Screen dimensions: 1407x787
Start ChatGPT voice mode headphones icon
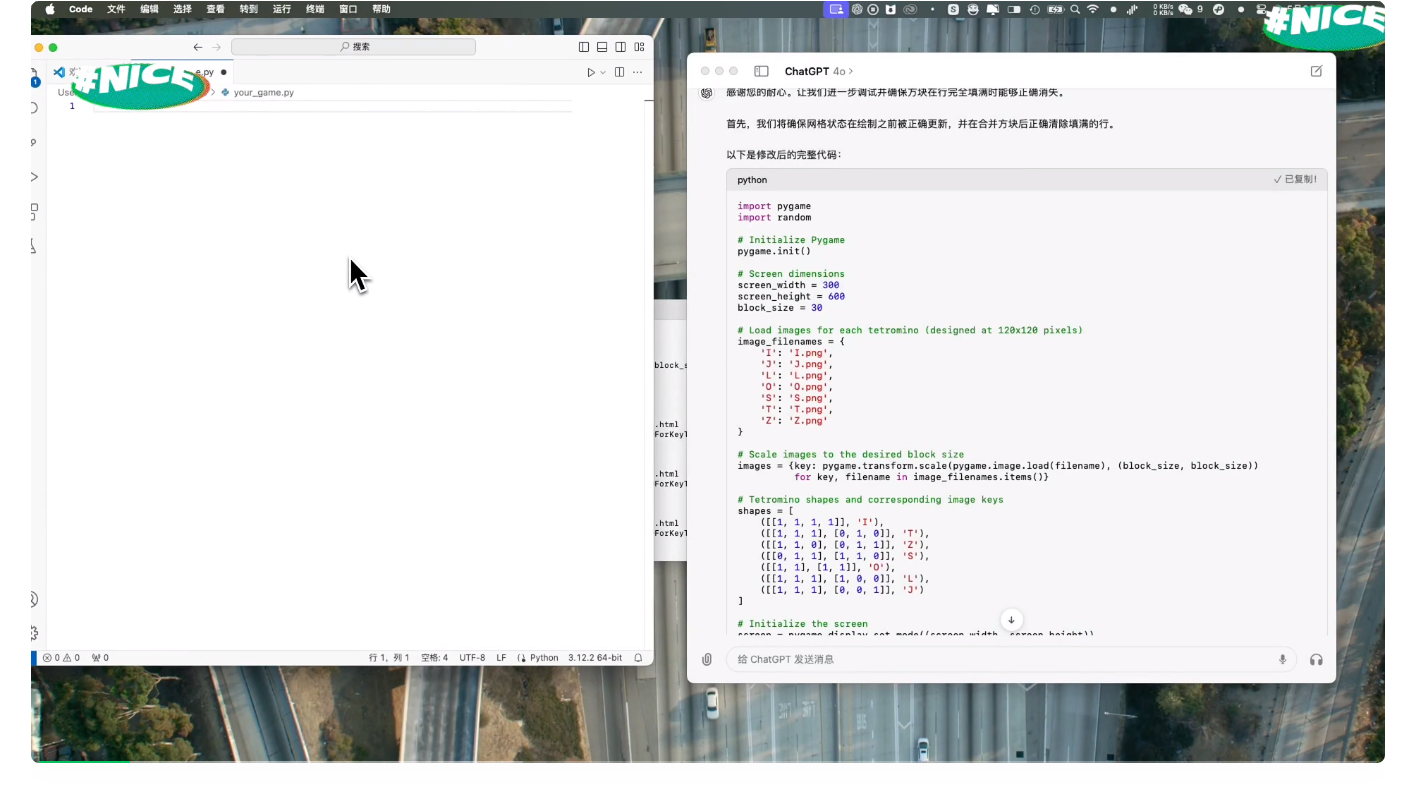pos(1316,659)
